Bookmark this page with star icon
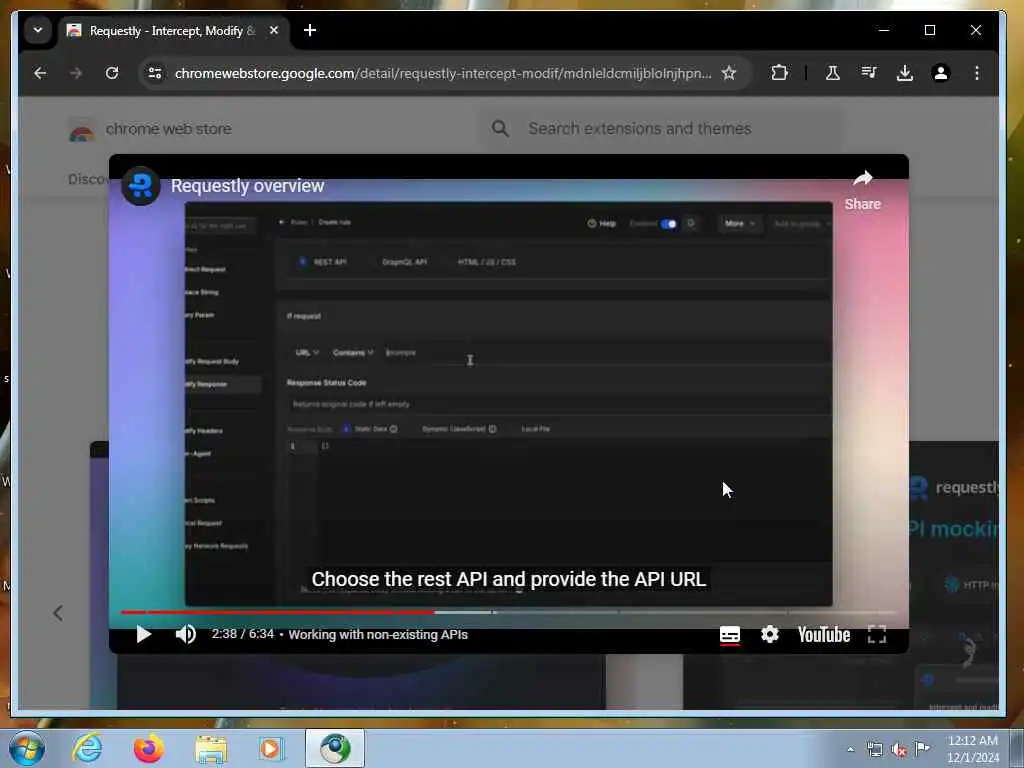This screenshot has width=1024, height=768. tap(729, 73)
